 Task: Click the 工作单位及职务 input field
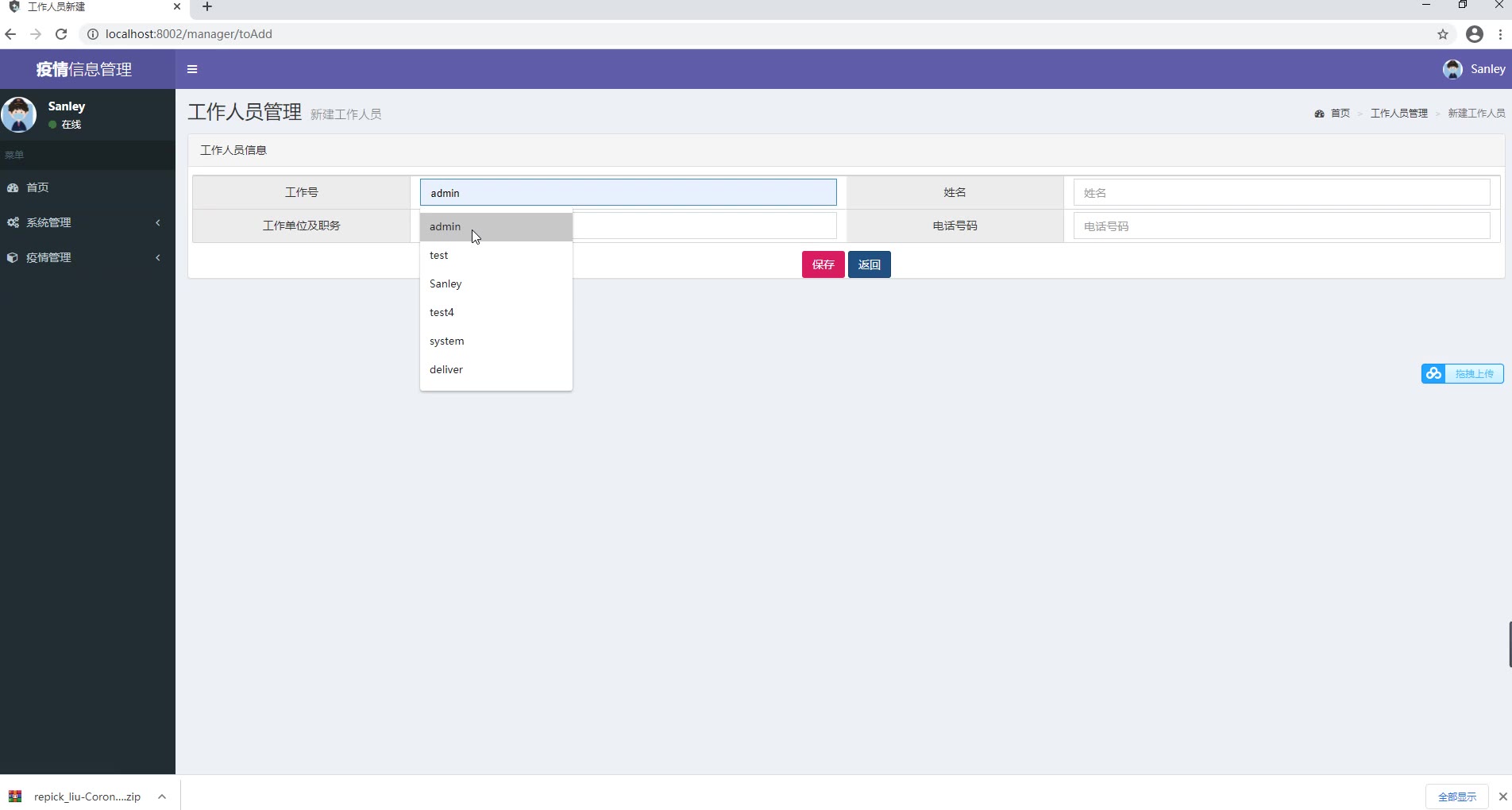704,226
